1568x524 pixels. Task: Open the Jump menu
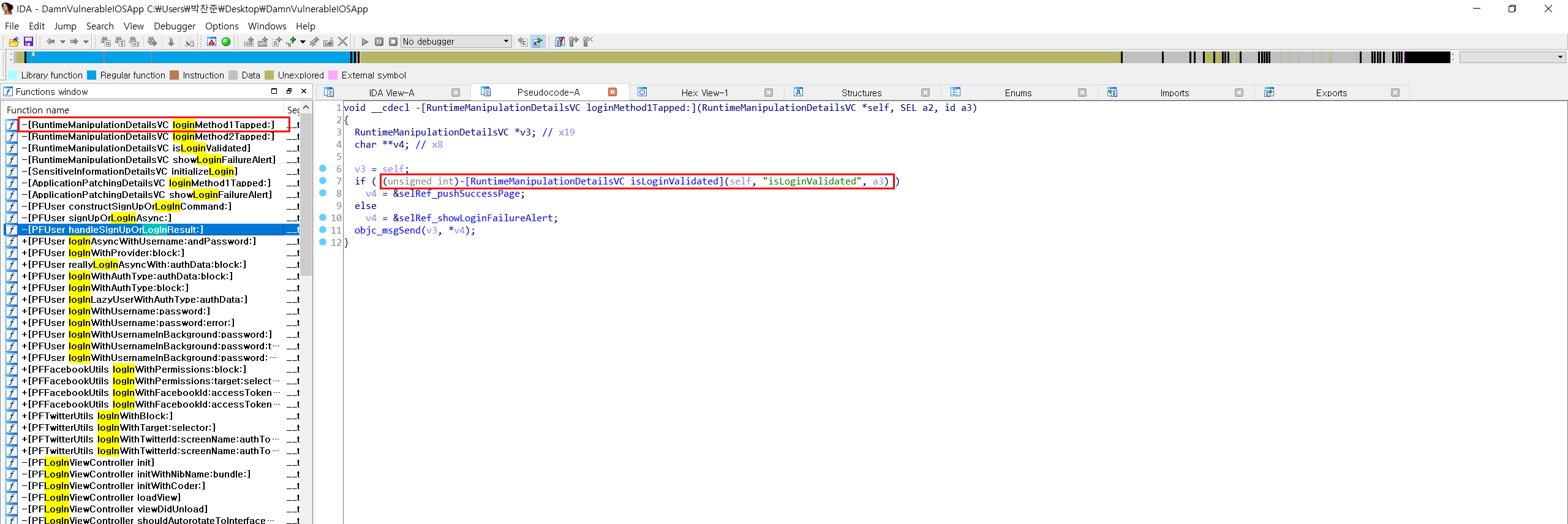coord(65,26)
